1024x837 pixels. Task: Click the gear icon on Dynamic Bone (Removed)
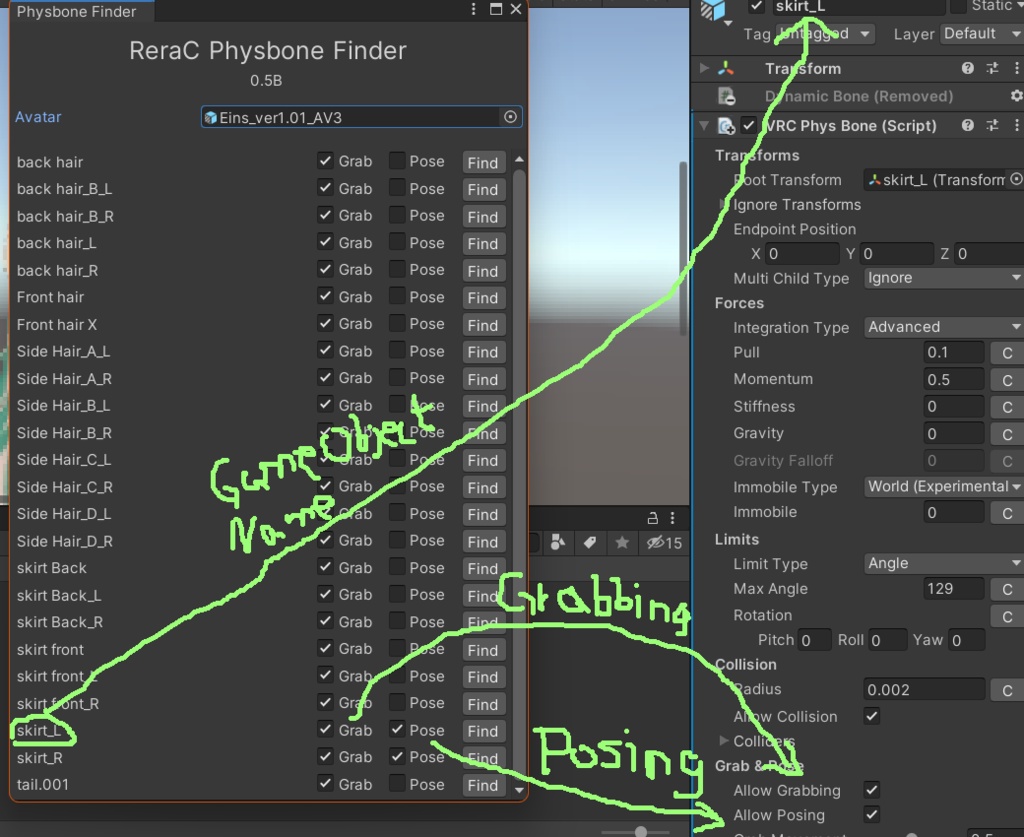[x=1016, y=96]
